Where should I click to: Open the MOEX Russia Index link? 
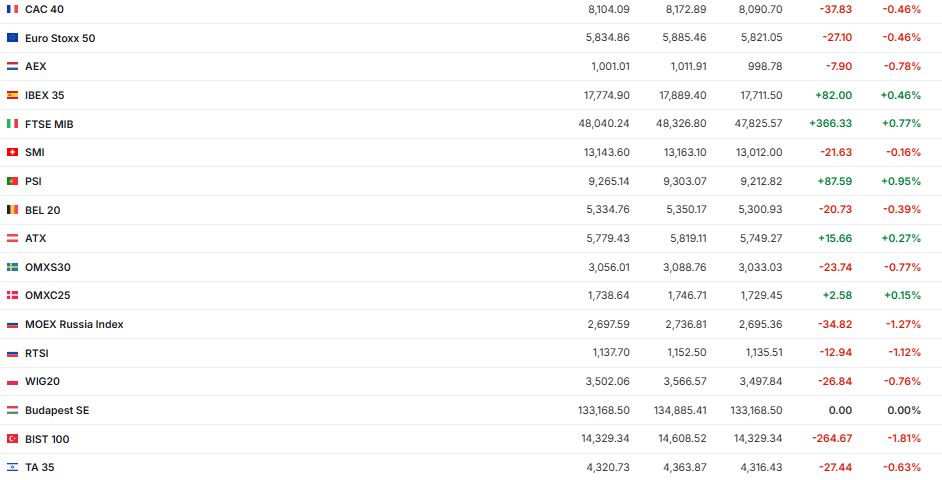coord(74,324)
